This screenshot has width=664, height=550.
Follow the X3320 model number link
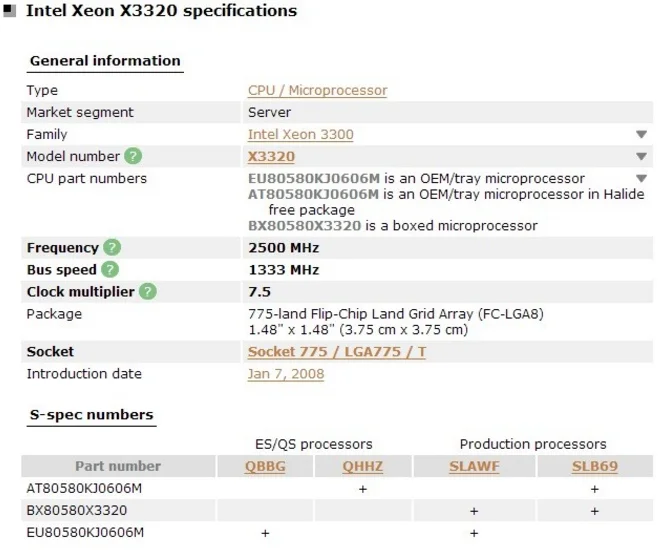tap(271, 156)
